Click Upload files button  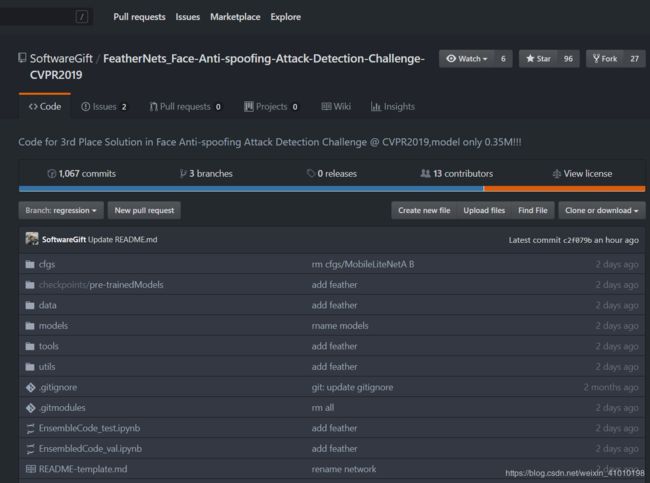click(x=484, y=210)
